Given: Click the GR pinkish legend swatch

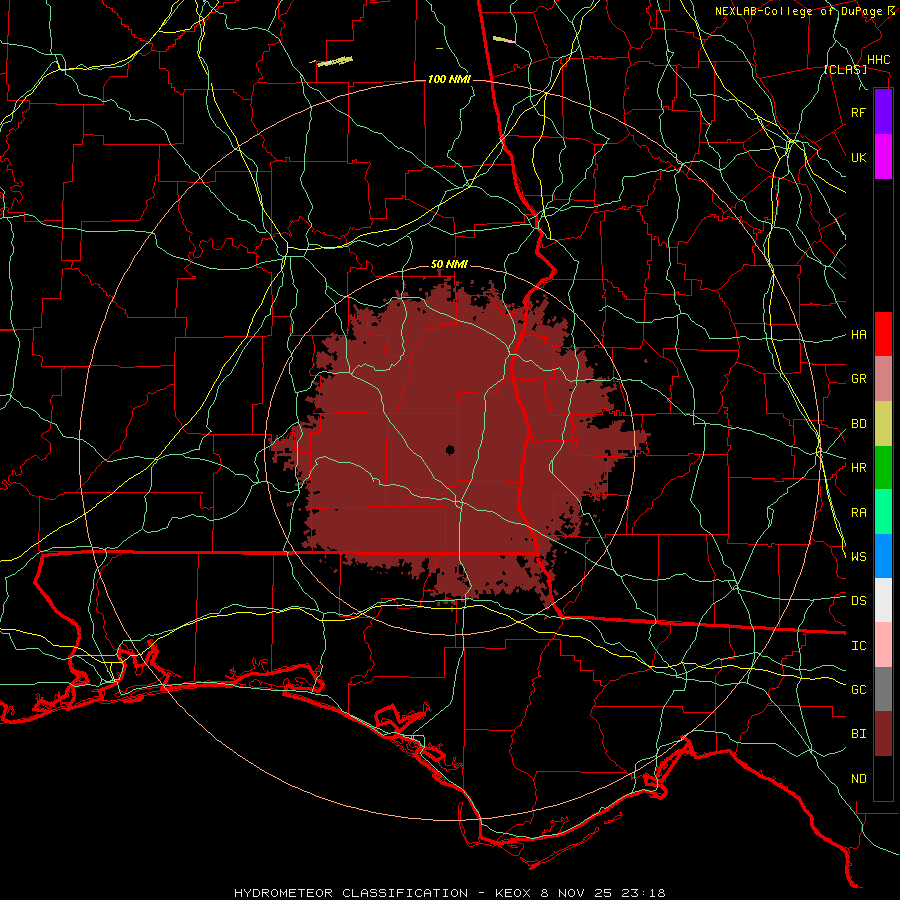Looking at the screenshot, I should (883, 379).
